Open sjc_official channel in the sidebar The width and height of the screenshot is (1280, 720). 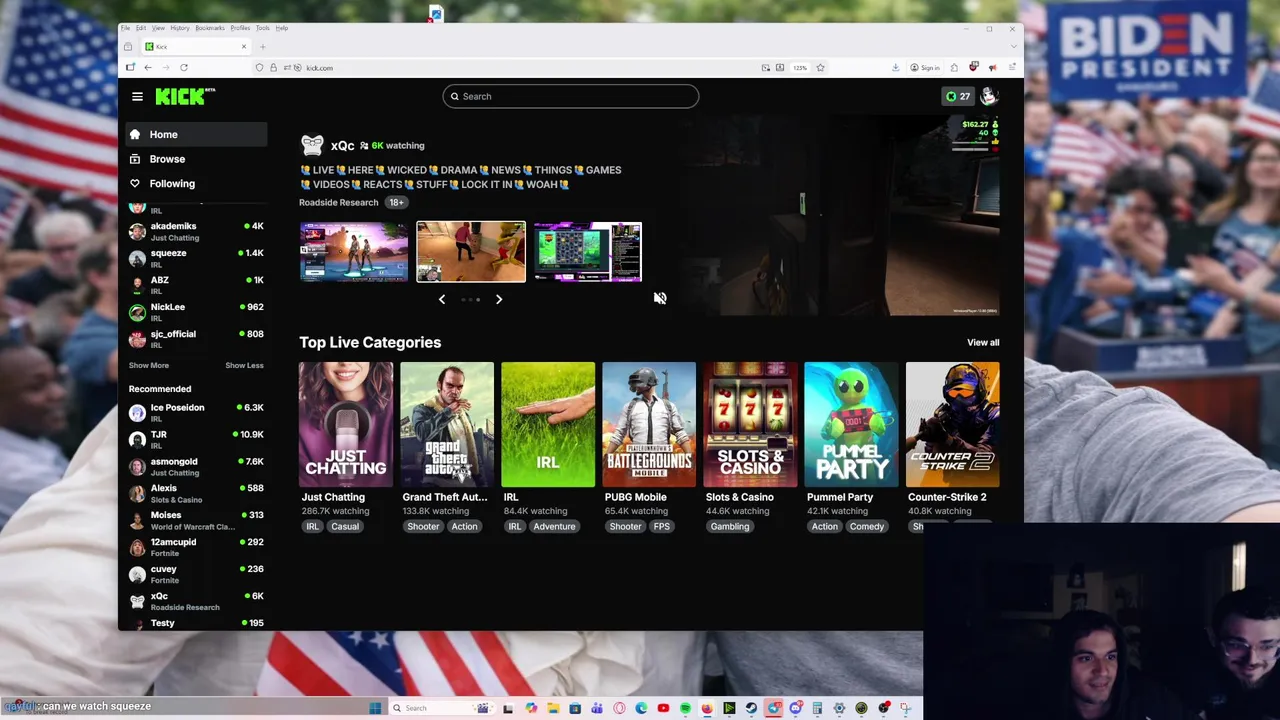196,339
